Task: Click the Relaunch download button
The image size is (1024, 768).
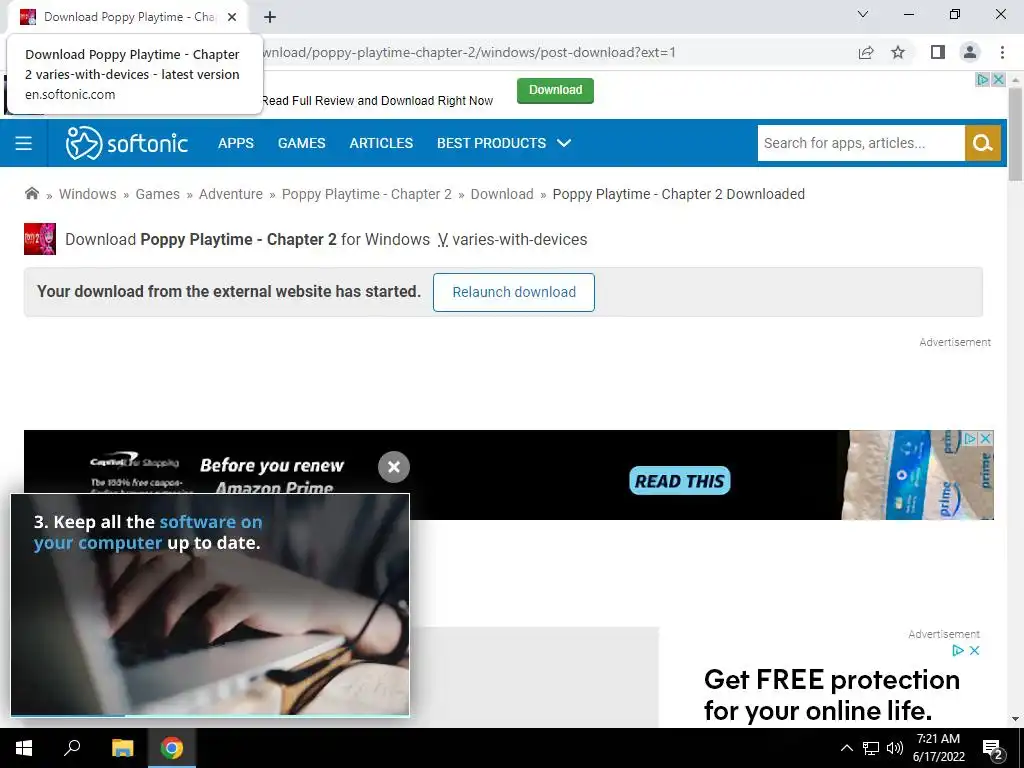Action: pos(514,292)
